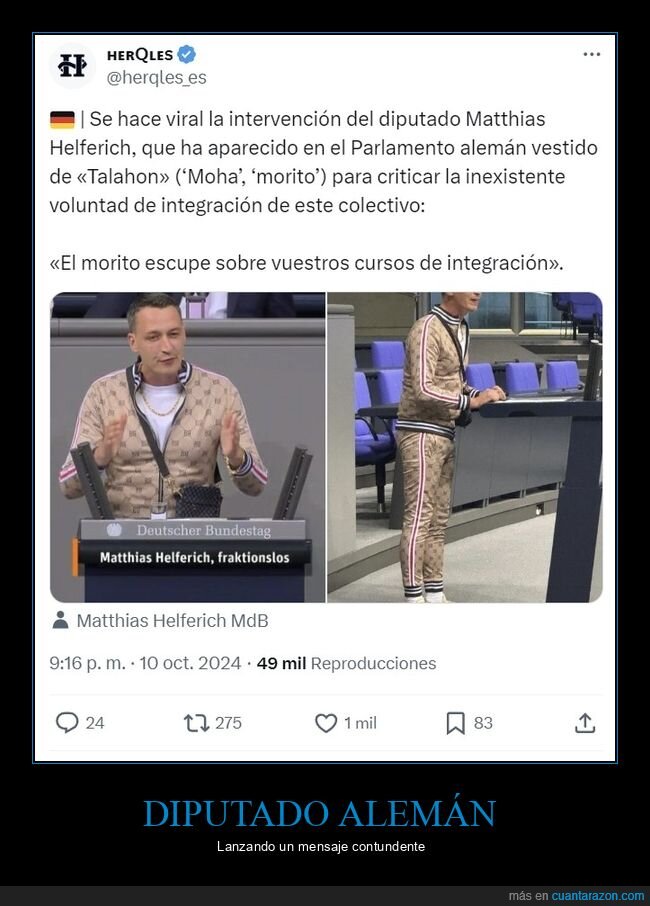Viewport: 650px width, 906px height.
Task: Open the cuantarazon.com link
Action: [597, 896]
